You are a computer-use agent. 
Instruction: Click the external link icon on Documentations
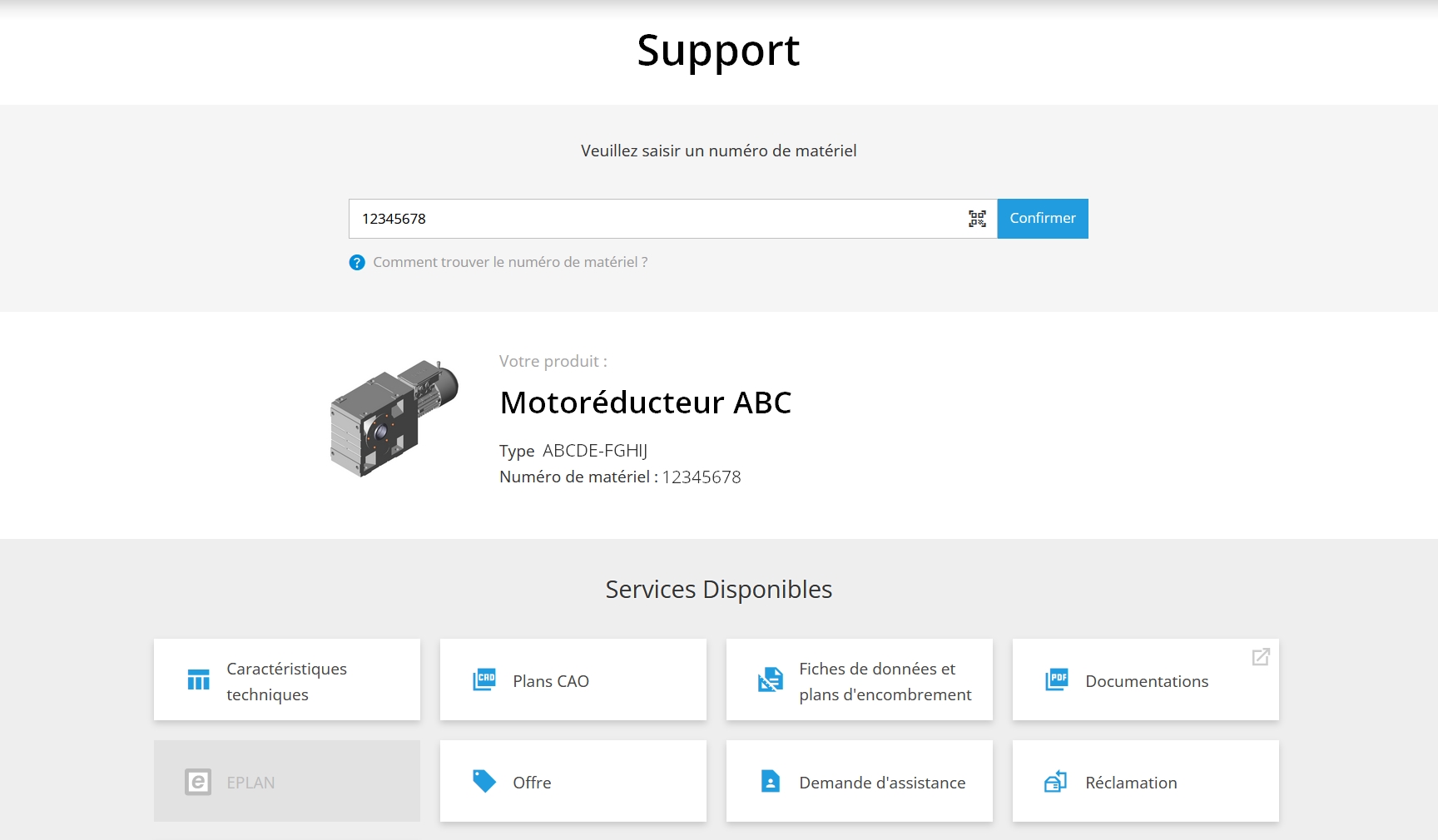(1261, 657)
